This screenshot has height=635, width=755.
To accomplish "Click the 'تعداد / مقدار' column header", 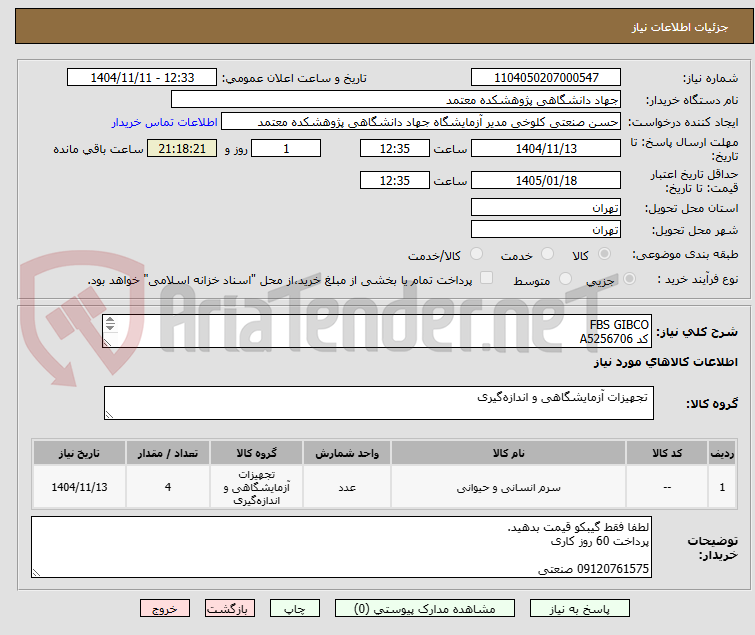I will click(x=168, y=453).
